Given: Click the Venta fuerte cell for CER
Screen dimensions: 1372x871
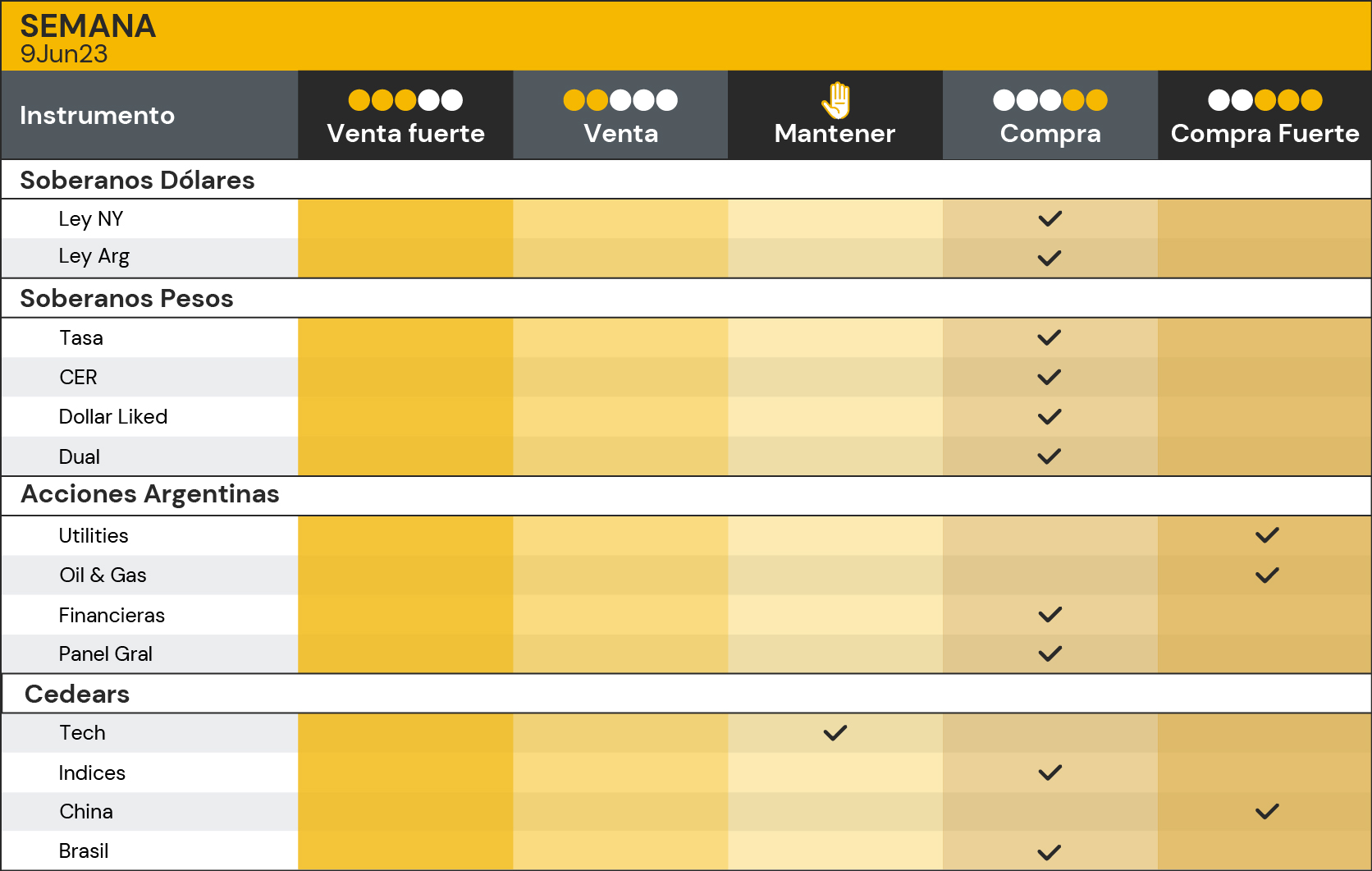Looking at the screenshot, I should [x=405, y=378].
